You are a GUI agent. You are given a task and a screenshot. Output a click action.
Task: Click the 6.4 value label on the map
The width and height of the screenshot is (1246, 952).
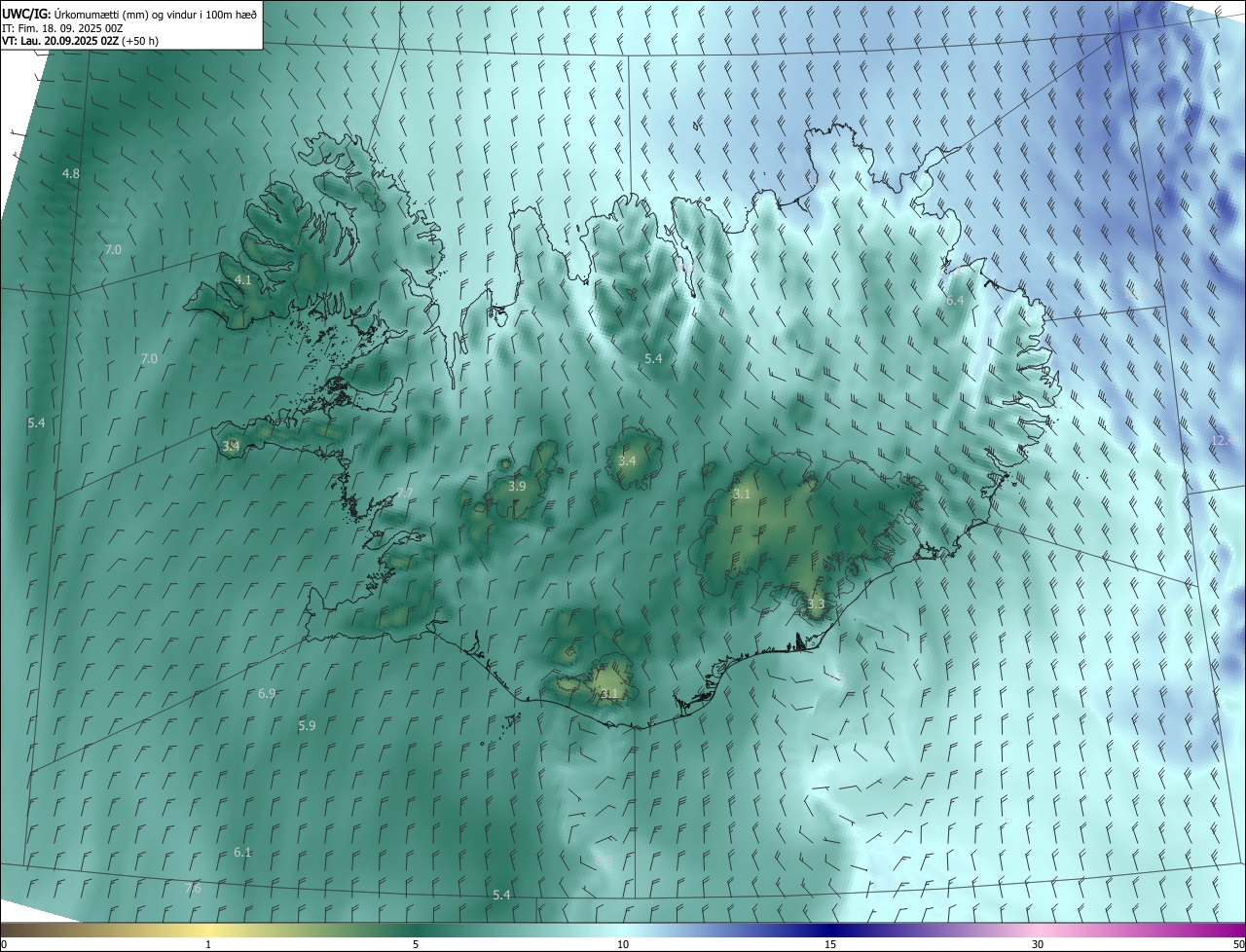pyautogui.click(x=955, y=301)
